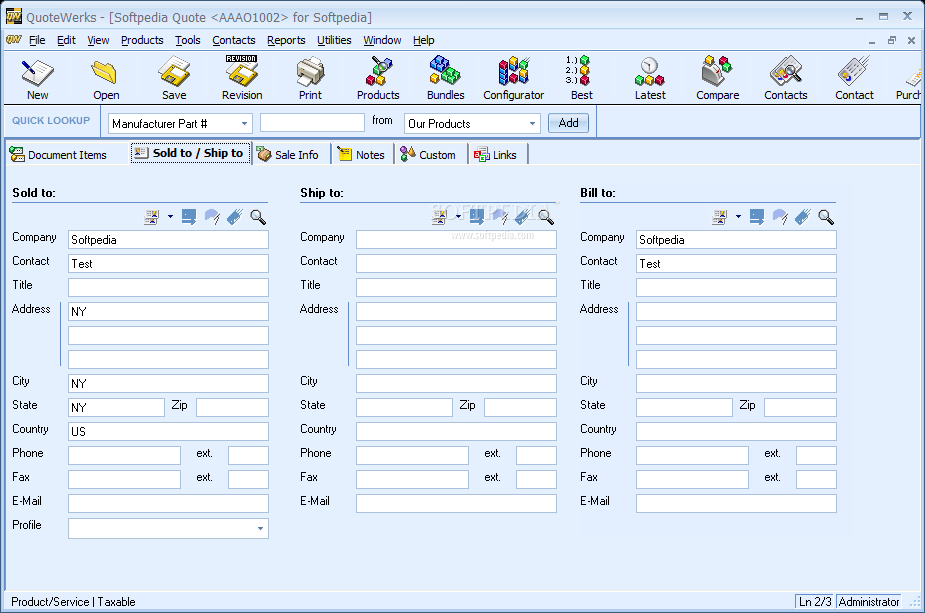Save the quote using the Save icon
Viewport: 925px width, 613px height.
(174, 79)
